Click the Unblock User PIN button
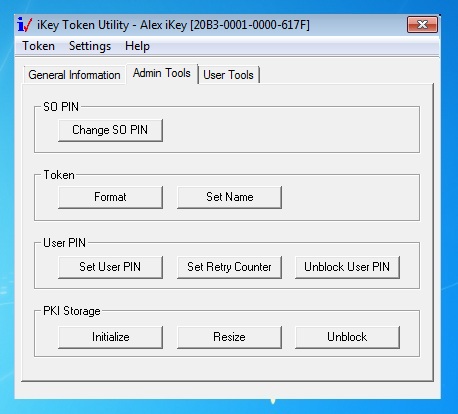Screen dimensions: 458x414 click(347, 267)
